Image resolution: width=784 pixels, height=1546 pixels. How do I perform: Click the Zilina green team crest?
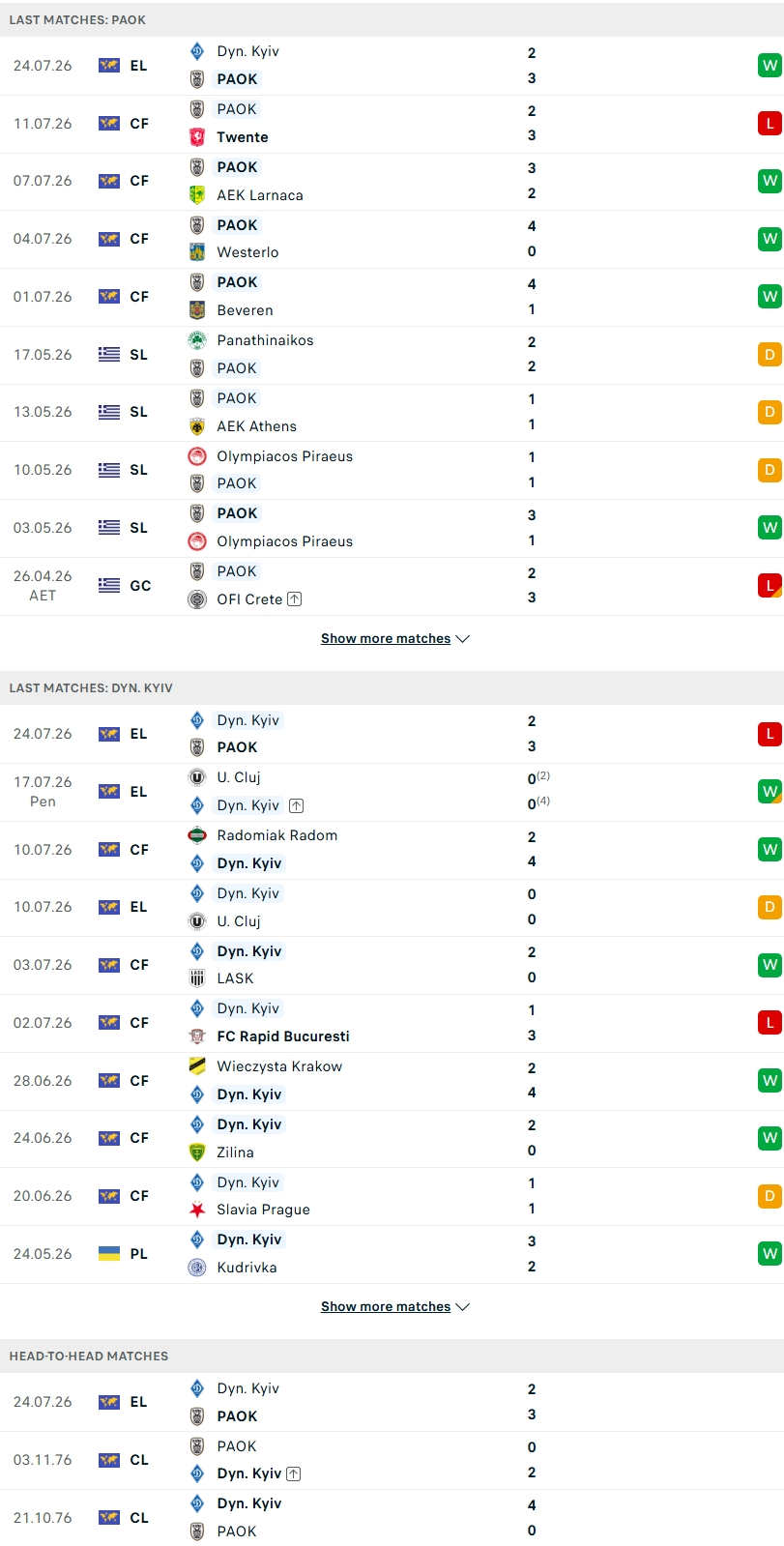pyautogui.click(x=197, y=1152)
